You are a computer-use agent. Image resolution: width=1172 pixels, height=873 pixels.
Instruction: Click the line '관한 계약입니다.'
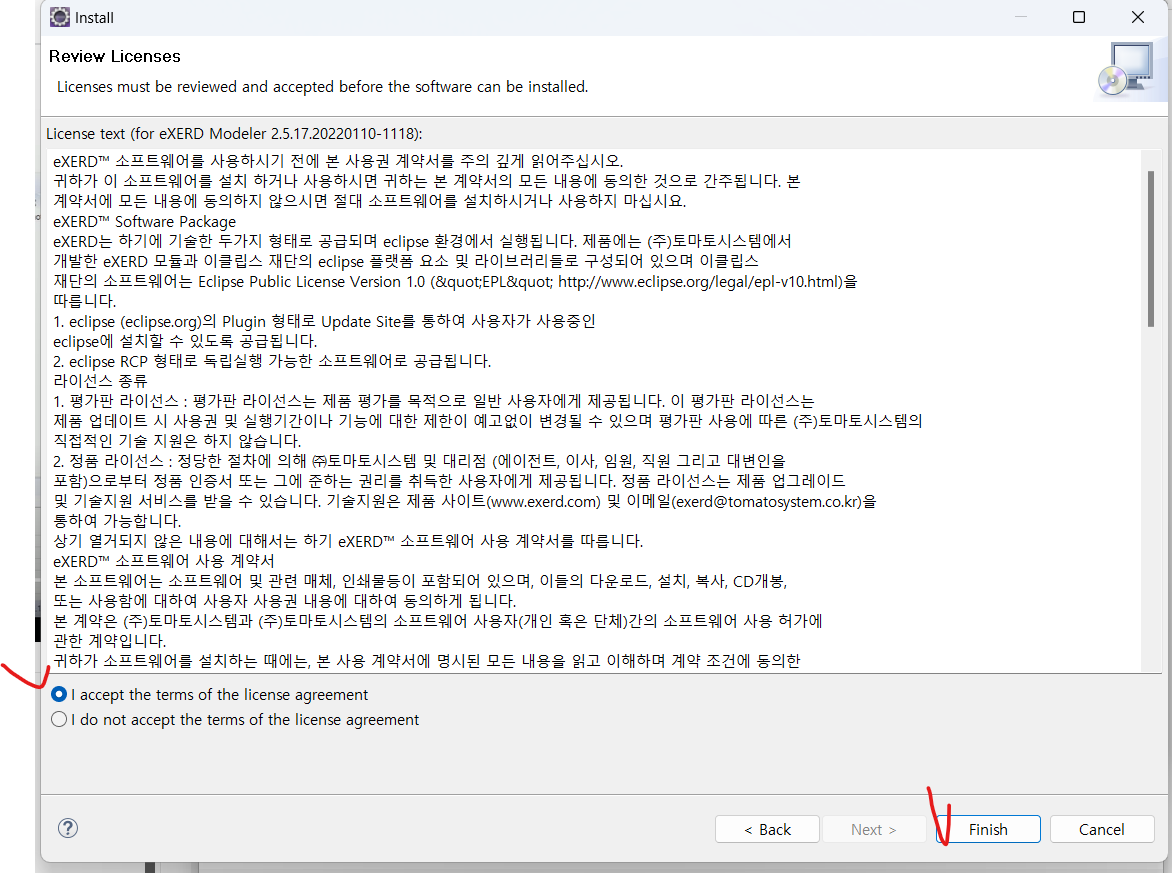[110, 641]
